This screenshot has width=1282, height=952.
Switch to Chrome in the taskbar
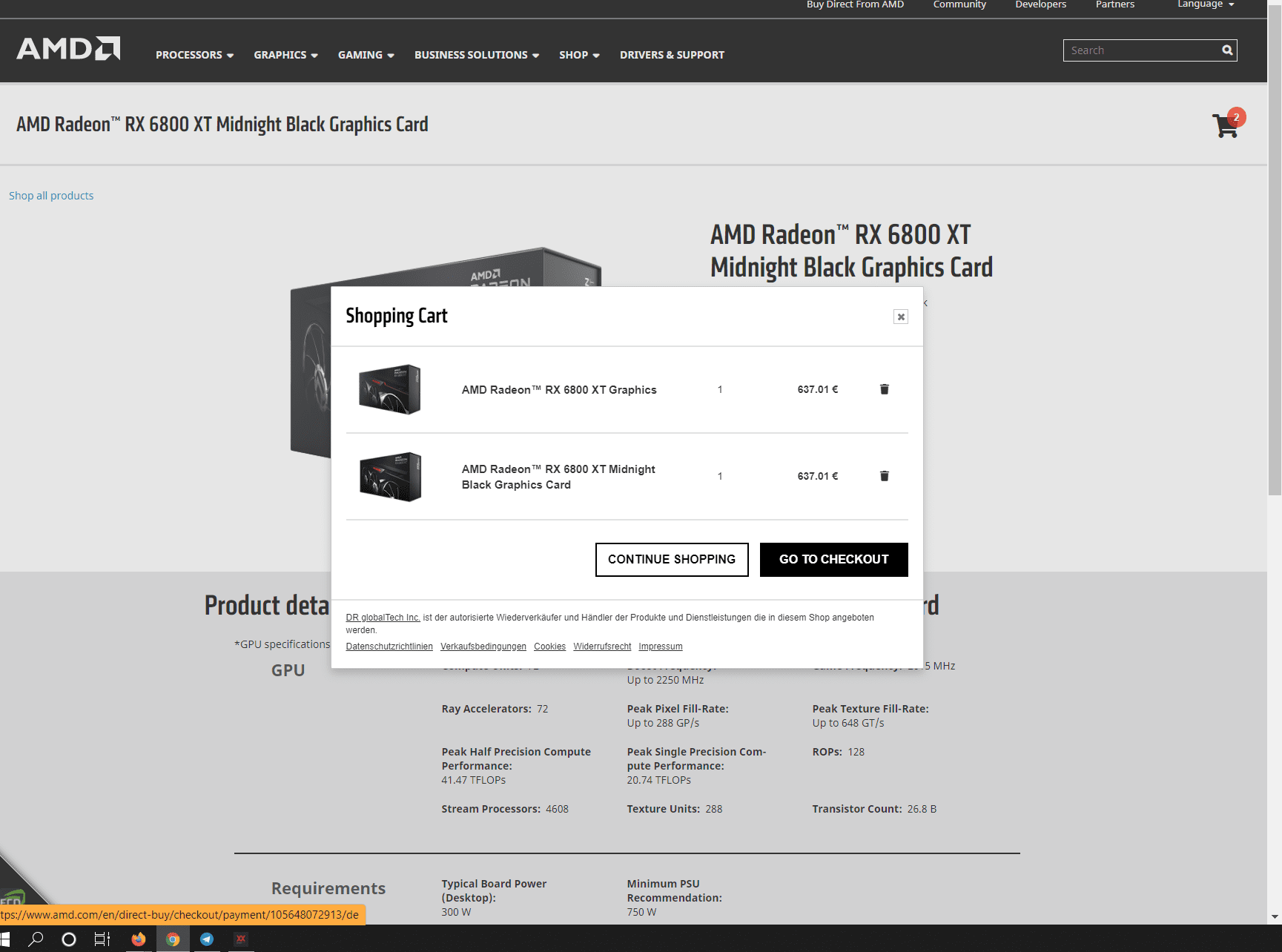(173, 939)
